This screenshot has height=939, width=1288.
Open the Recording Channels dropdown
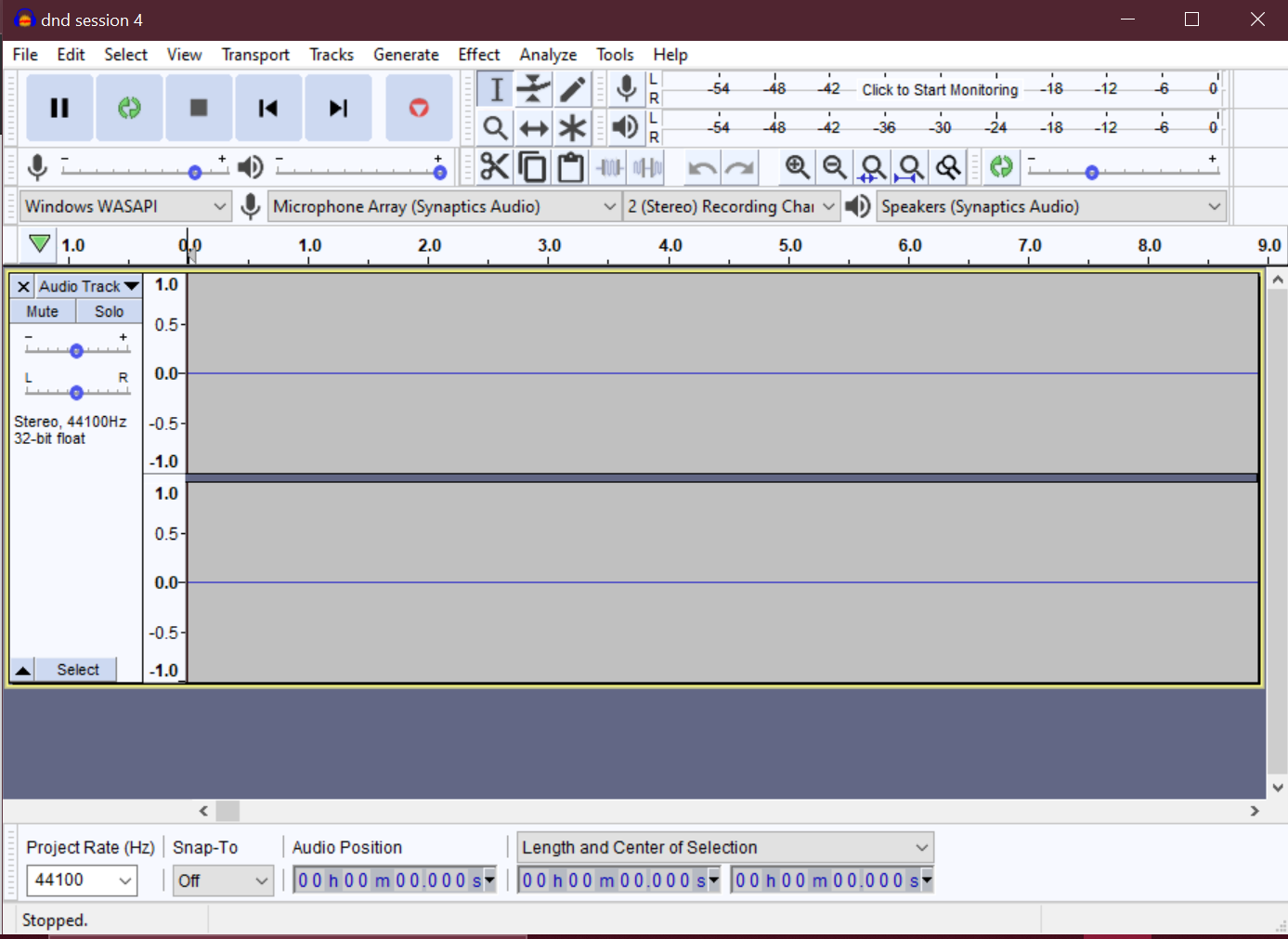click(x=731, y=206)
